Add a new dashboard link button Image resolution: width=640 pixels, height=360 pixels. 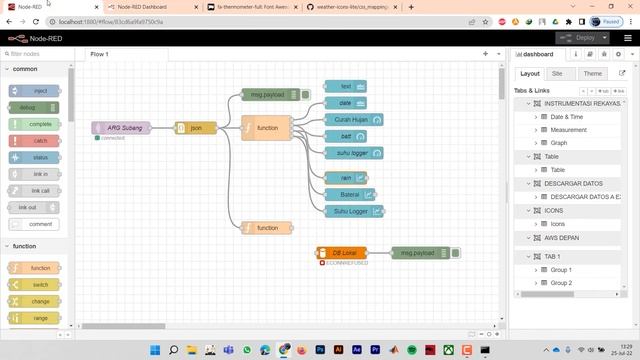619,91
